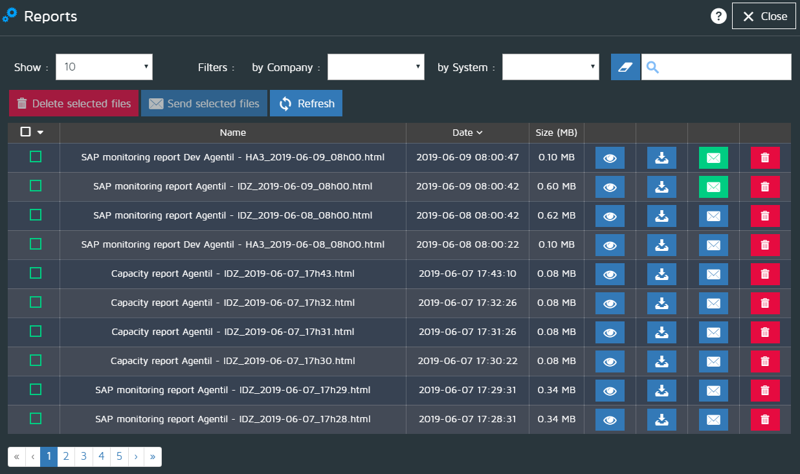Open the Show entries count dropdown

104,67
